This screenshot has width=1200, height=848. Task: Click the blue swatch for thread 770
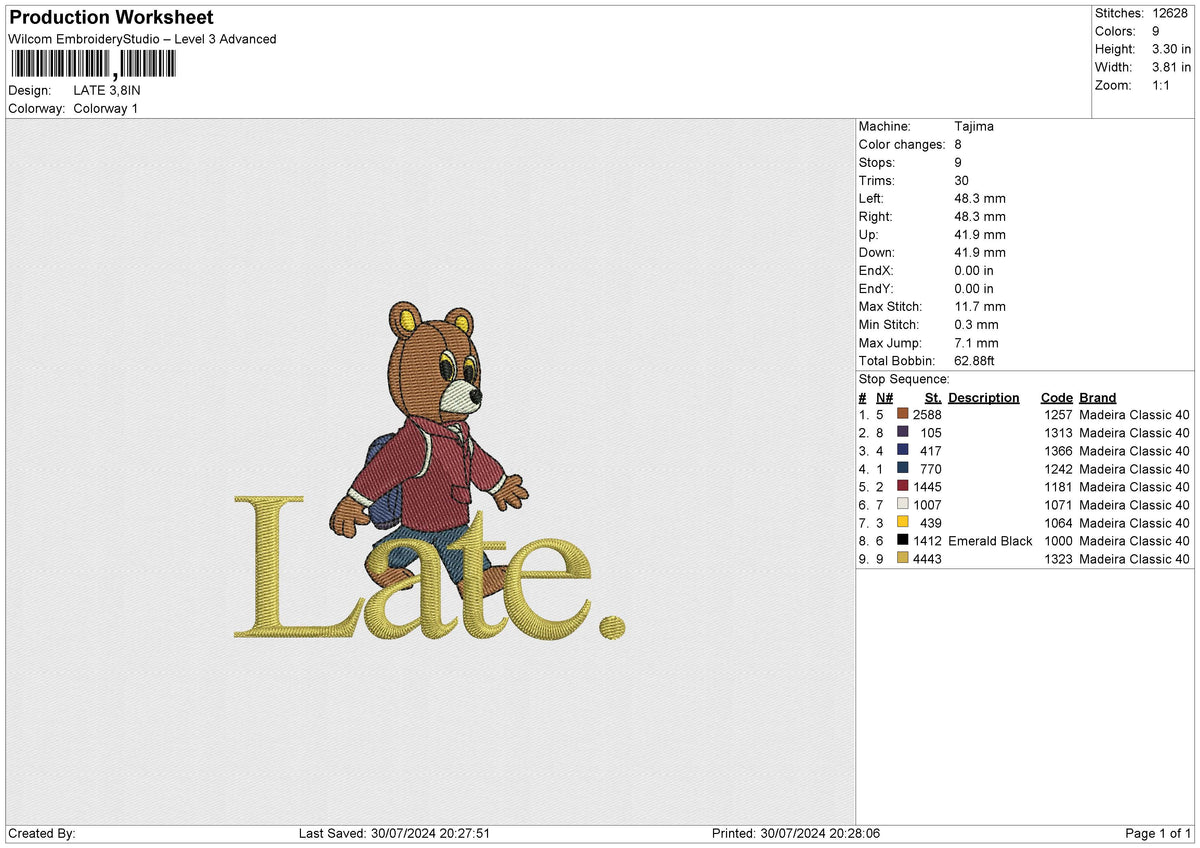point(903,469)
